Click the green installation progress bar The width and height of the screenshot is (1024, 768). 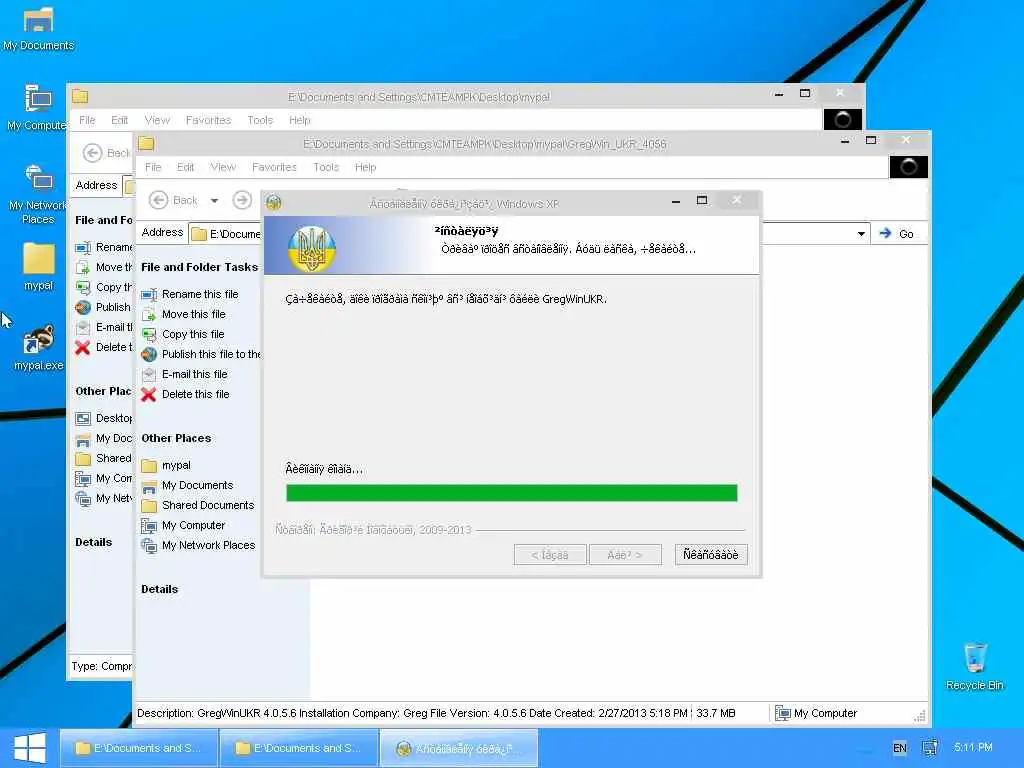coord(511,492)
